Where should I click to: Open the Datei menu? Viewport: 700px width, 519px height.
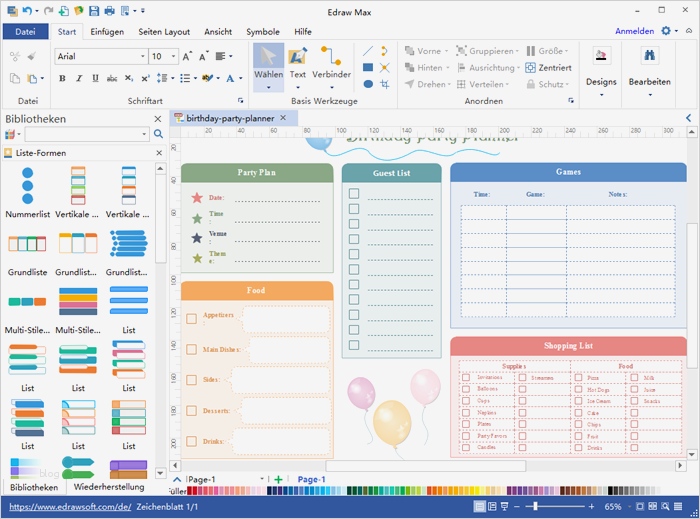point(25,32)
